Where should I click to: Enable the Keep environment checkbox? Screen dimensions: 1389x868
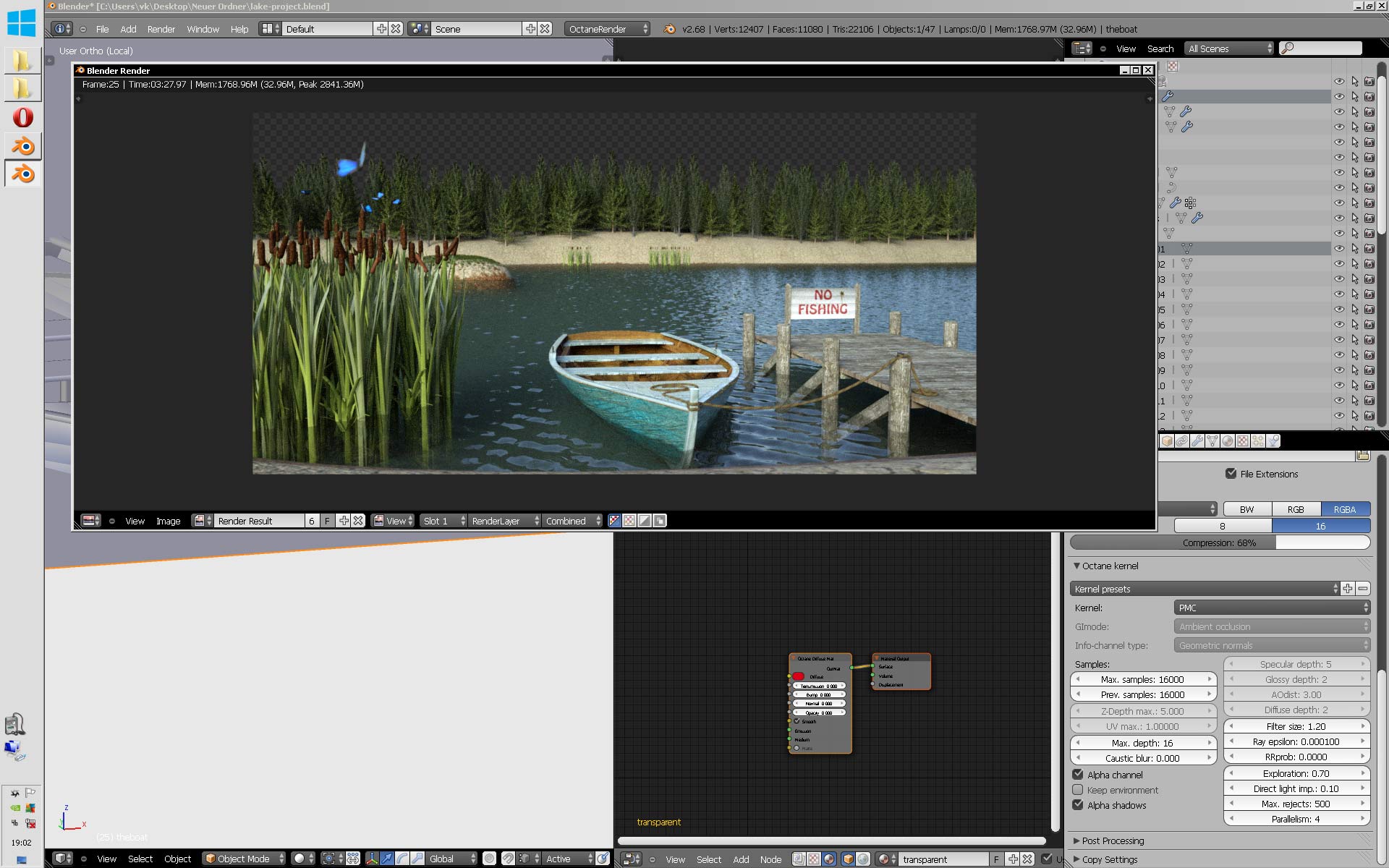(x=1078, y=790)
